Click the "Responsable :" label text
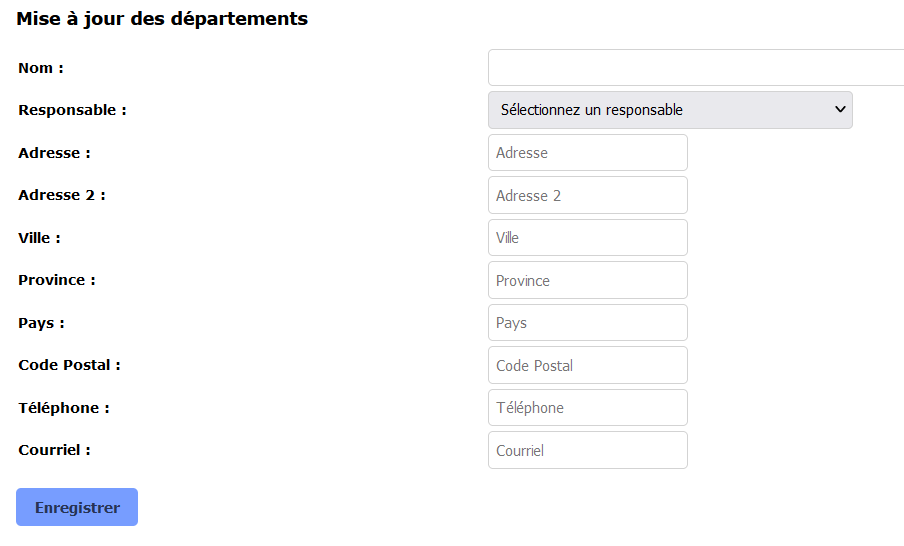The height and width of the screenshot is (546, 904). coord(72,110)
